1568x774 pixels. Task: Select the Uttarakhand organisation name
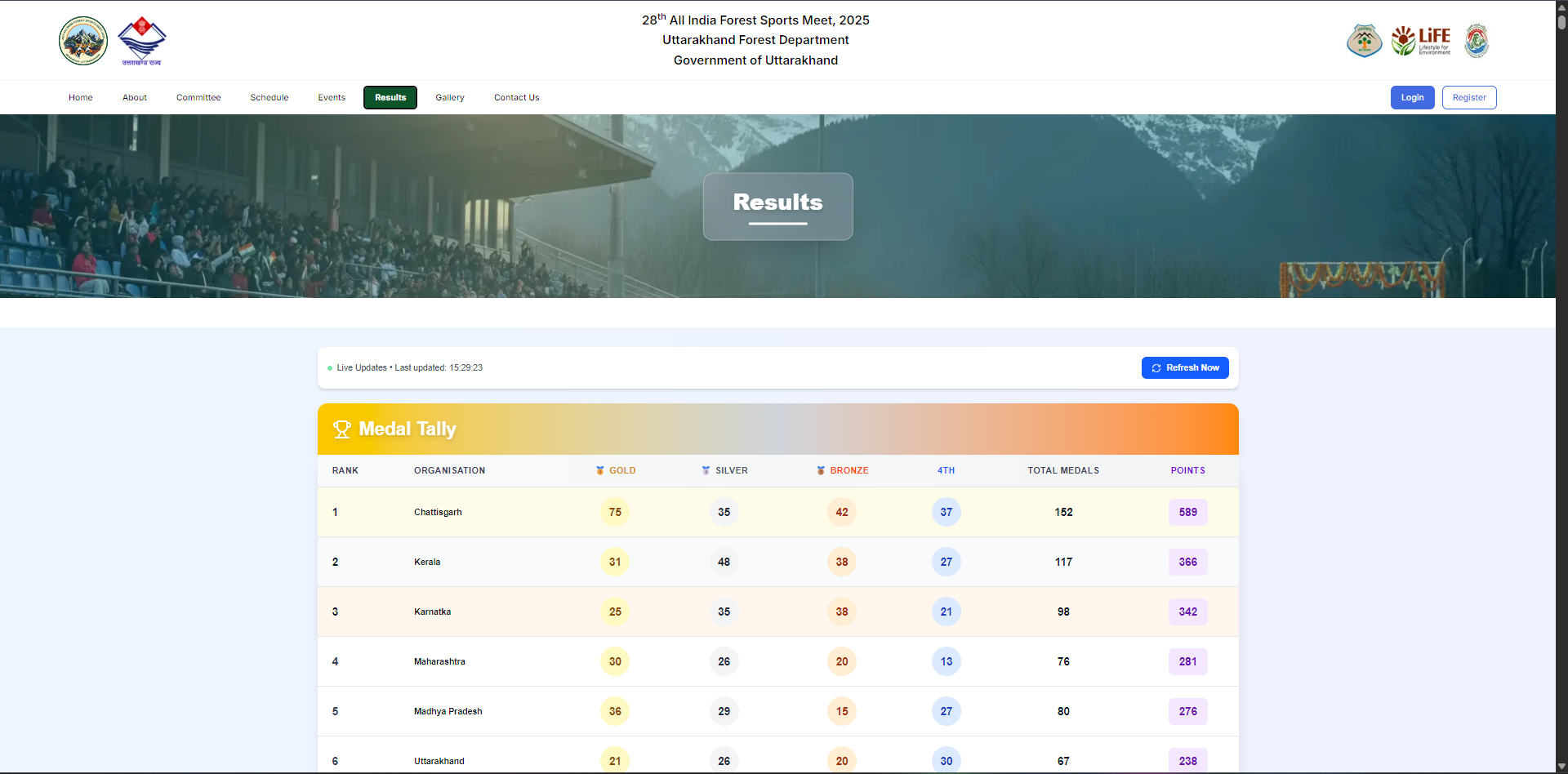click(439, 761)
